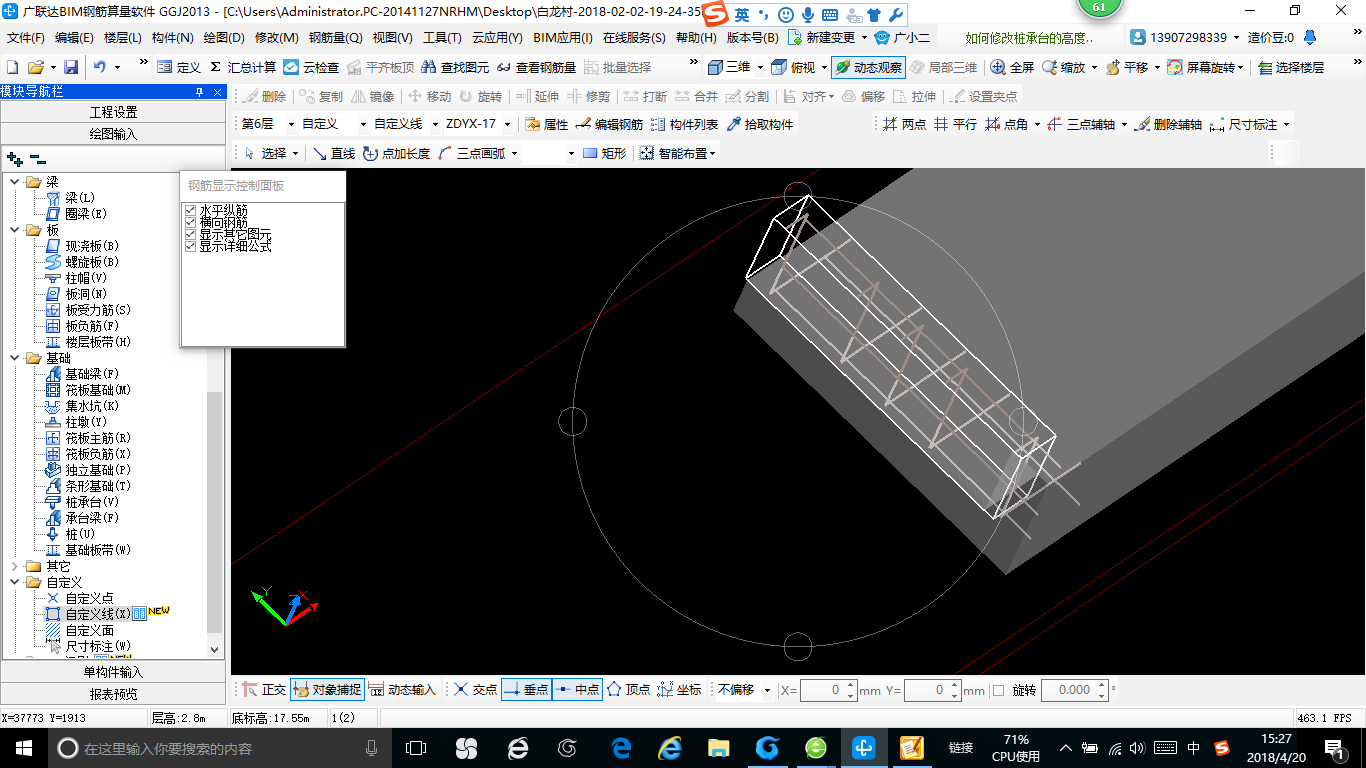The image size is (1366, 768).
Task: Open 三维 view dropdown arrow
Action: pos(760,67)
